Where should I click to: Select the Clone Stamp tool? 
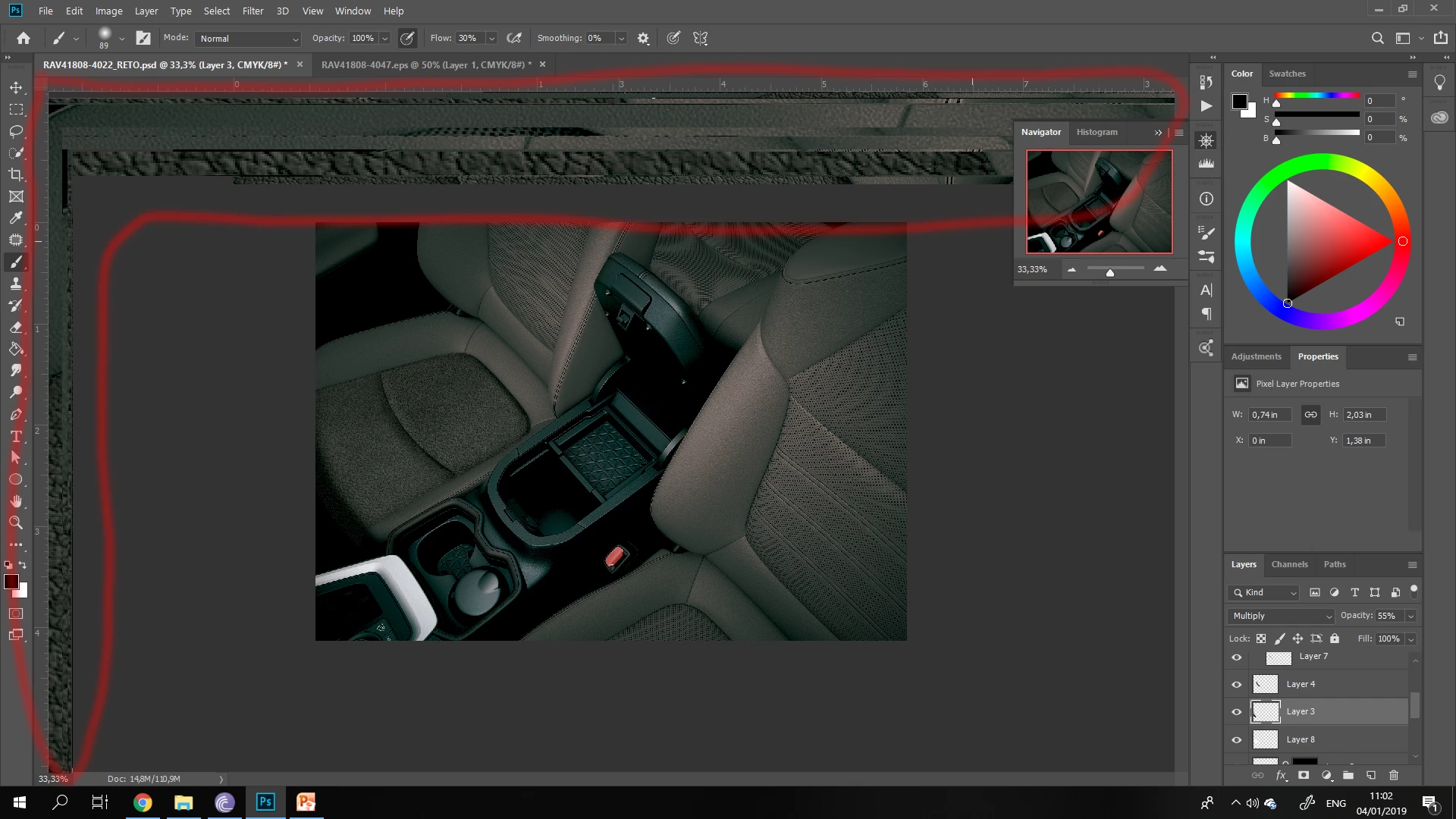tap(16, 284)
